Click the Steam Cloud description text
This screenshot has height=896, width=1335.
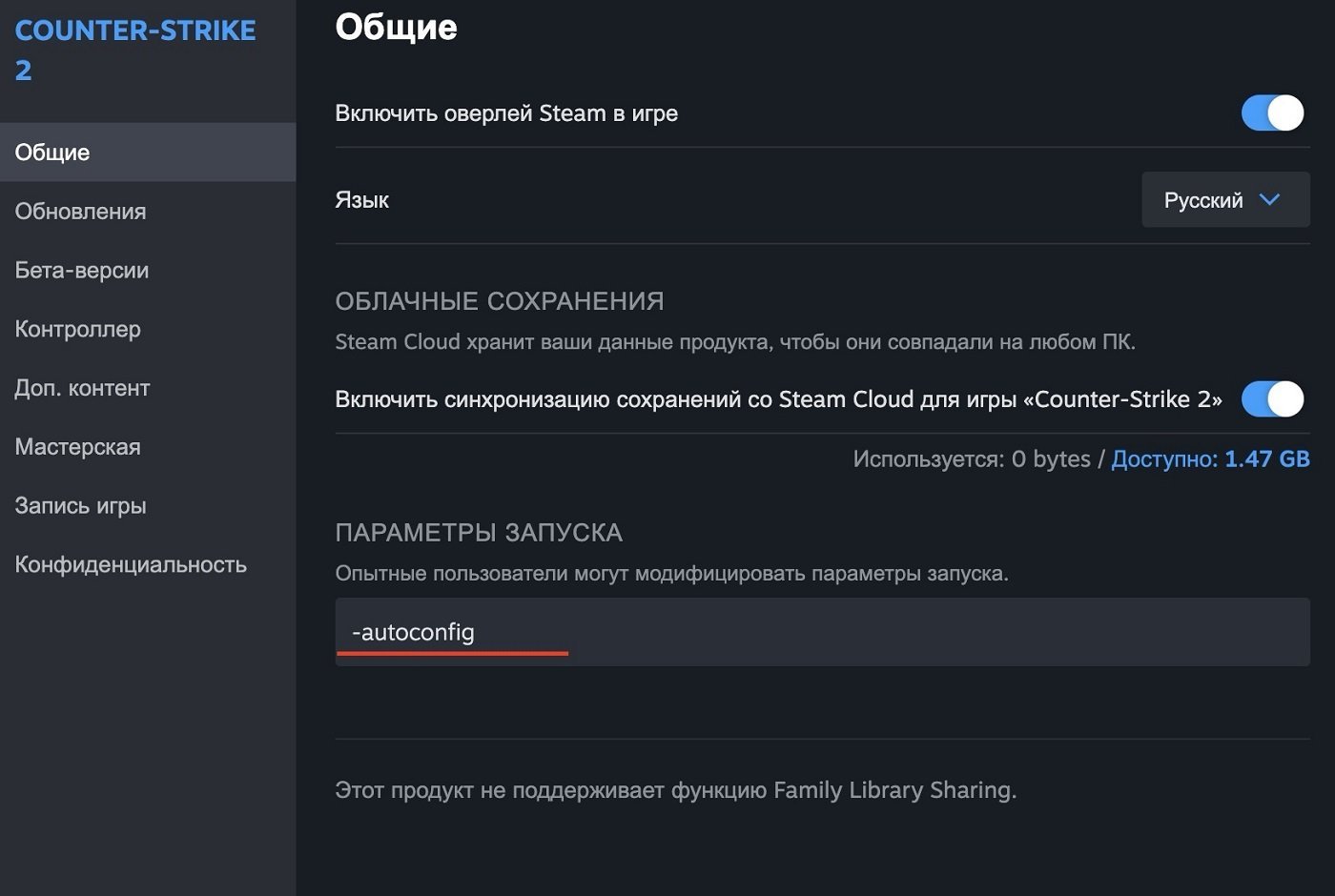735,342
